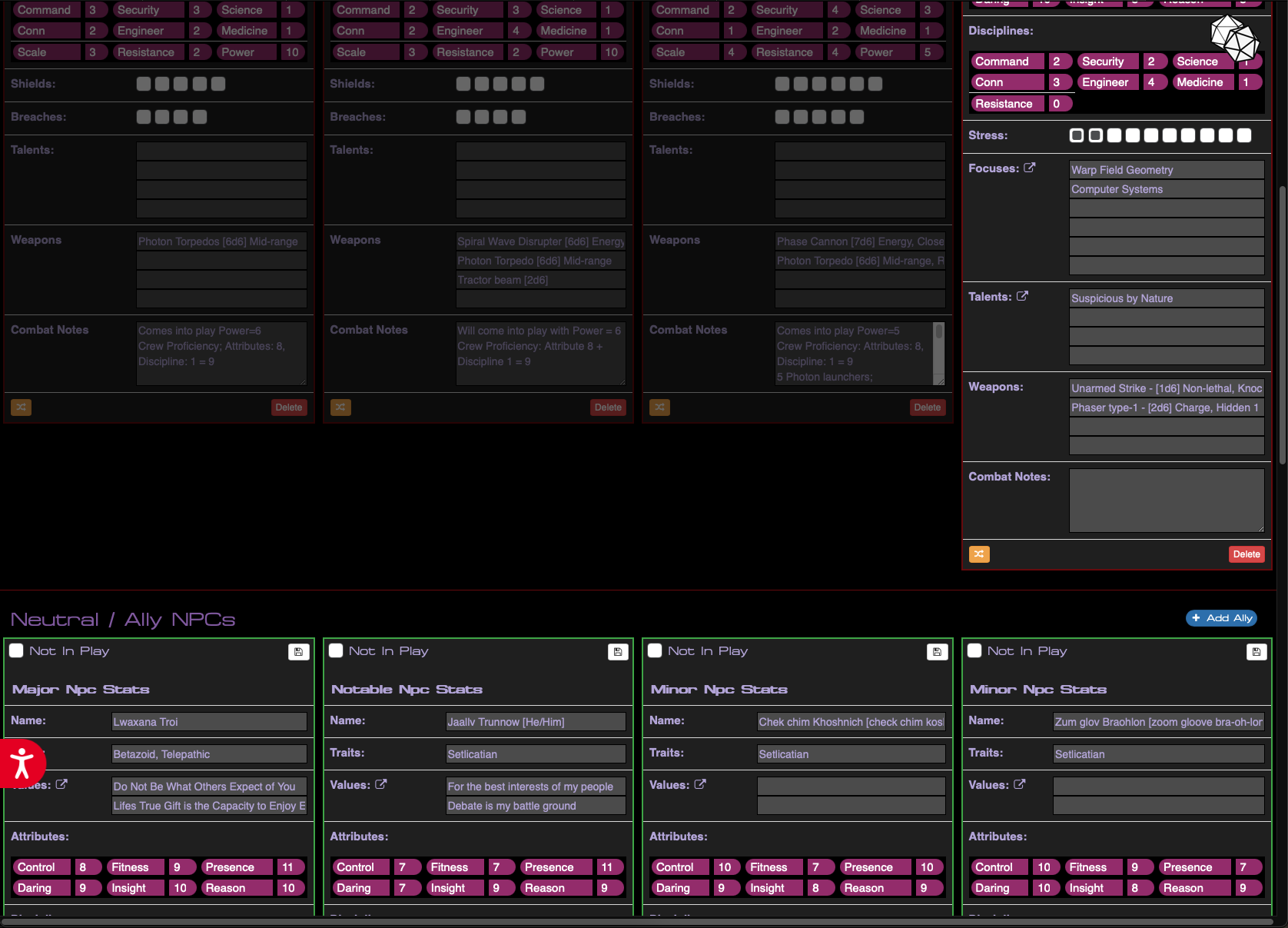Viewport: 1288px width, 928px height.
Task: Click the shuffle icon on the red enemy card
Action: [x=979, y=554]
